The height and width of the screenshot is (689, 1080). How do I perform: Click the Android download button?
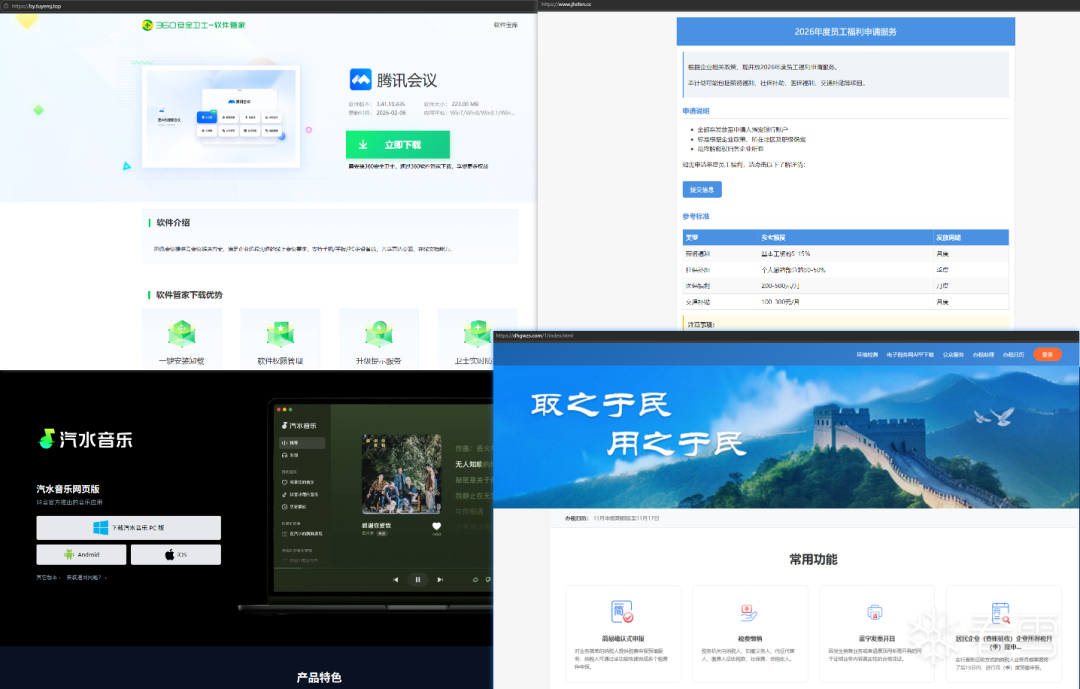click(x=81, y=555)
